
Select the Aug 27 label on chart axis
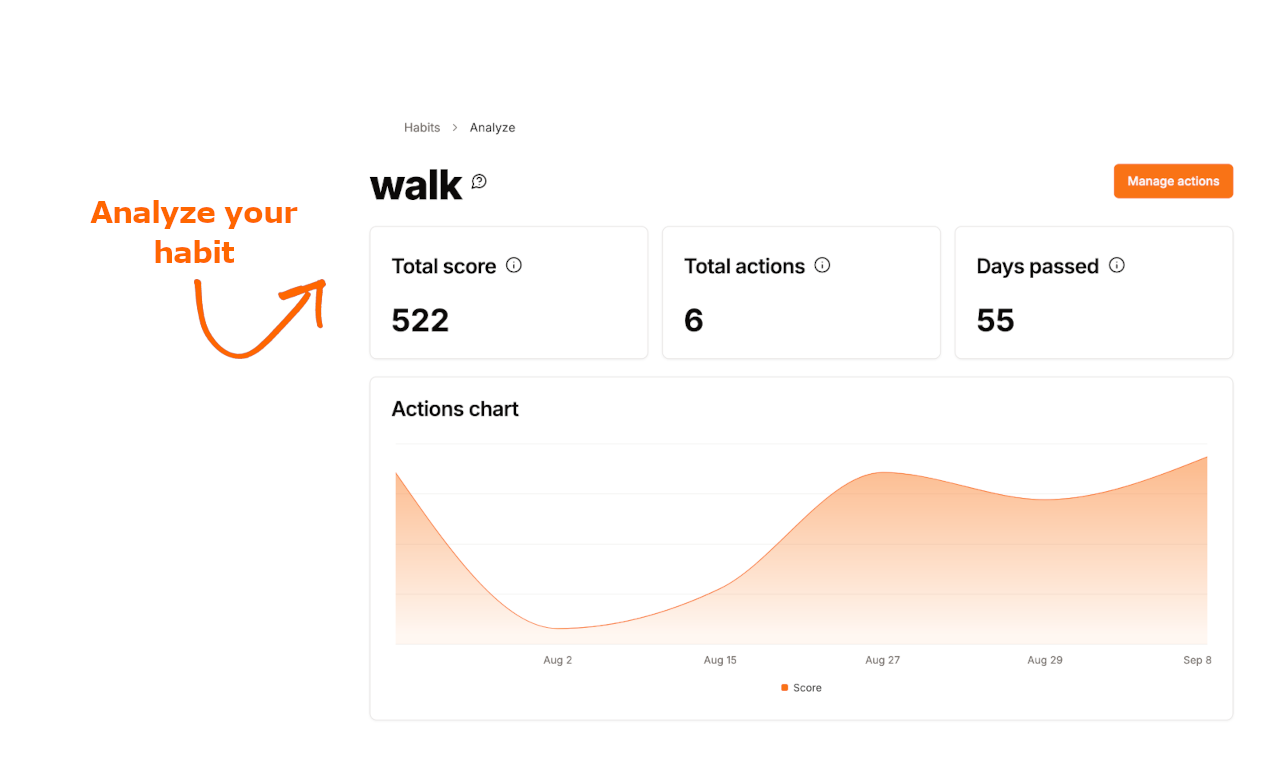tap(882, 660)
